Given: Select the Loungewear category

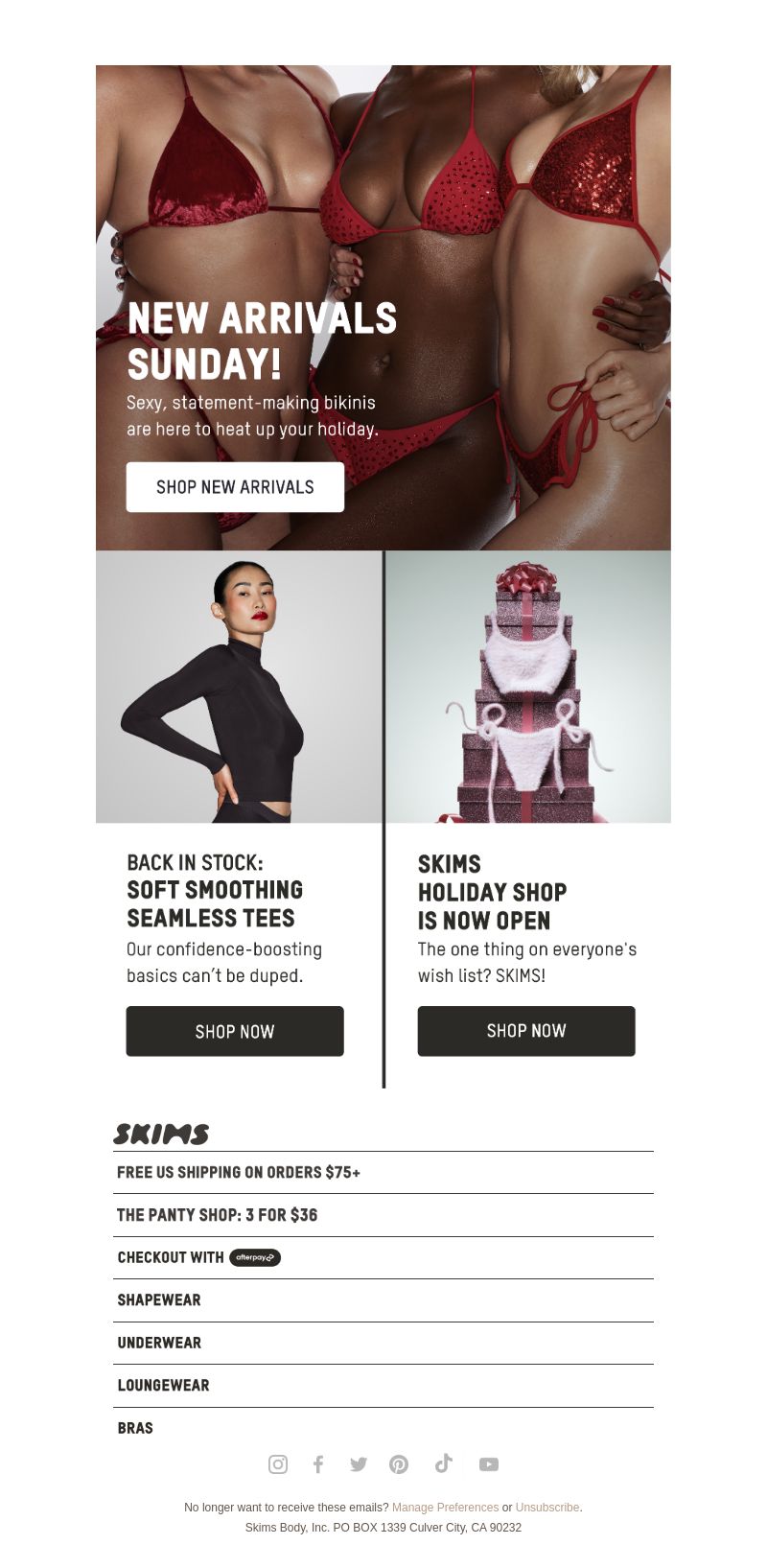Looking at the screenshot, I should pos(163,1386).
